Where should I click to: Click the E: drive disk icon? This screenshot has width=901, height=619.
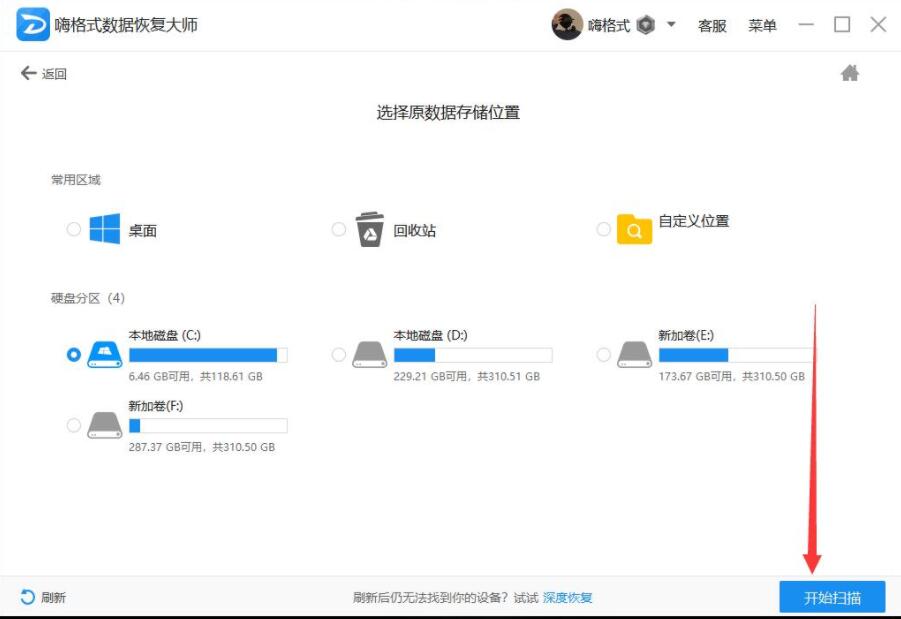tap(634, 355)
